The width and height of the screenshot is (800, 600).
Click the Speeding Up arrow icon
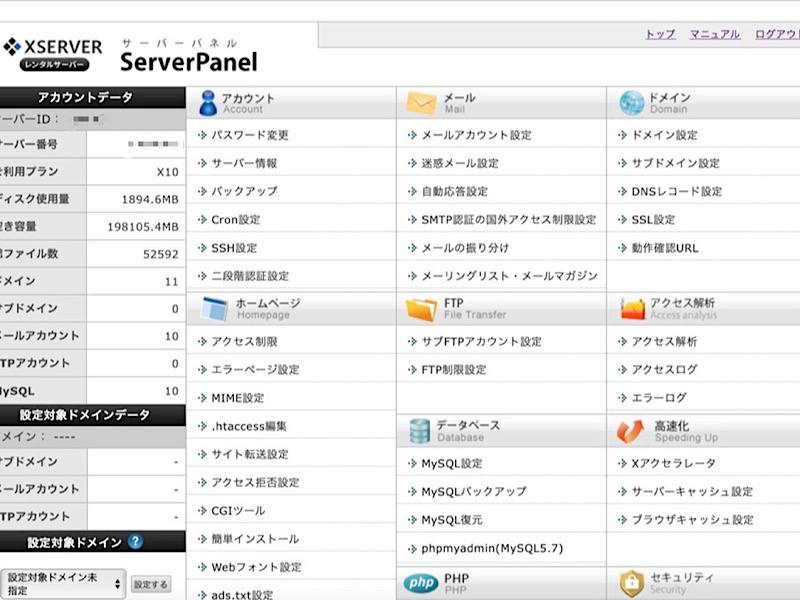[631, 431]
